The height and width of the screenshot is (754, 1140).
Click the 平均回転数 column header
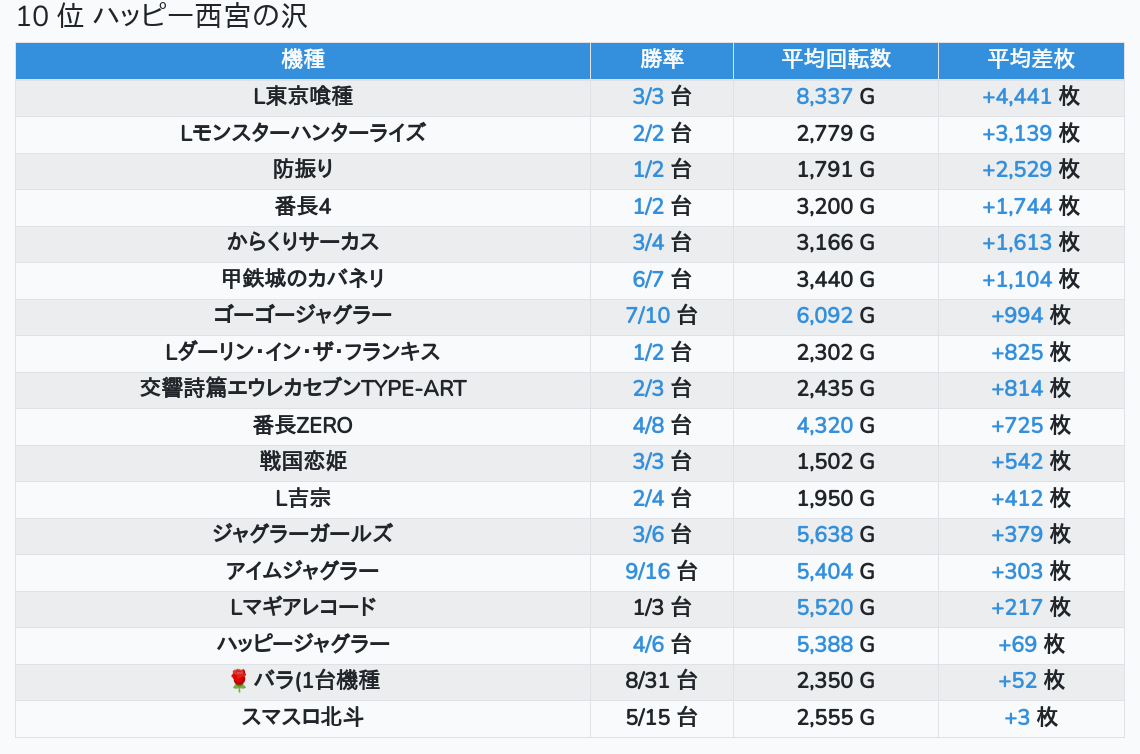click(835, 60)
